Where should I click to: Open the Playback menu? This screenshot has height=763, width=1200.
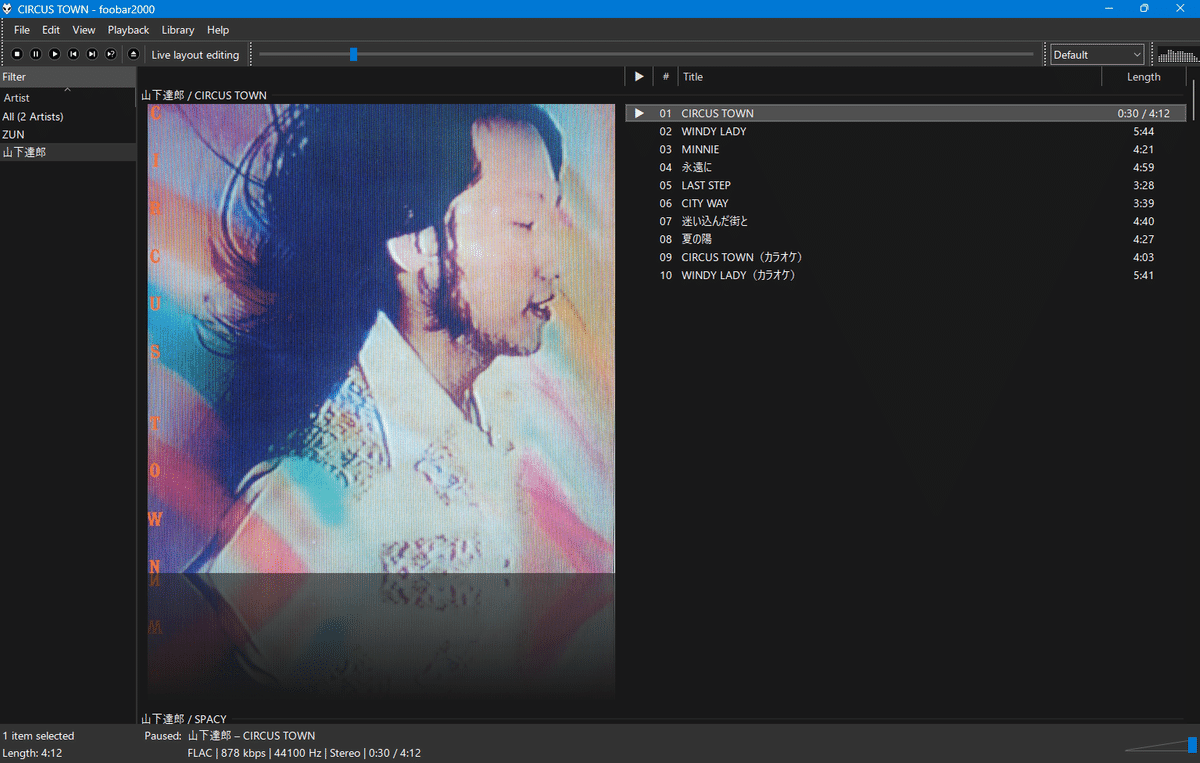128,30
